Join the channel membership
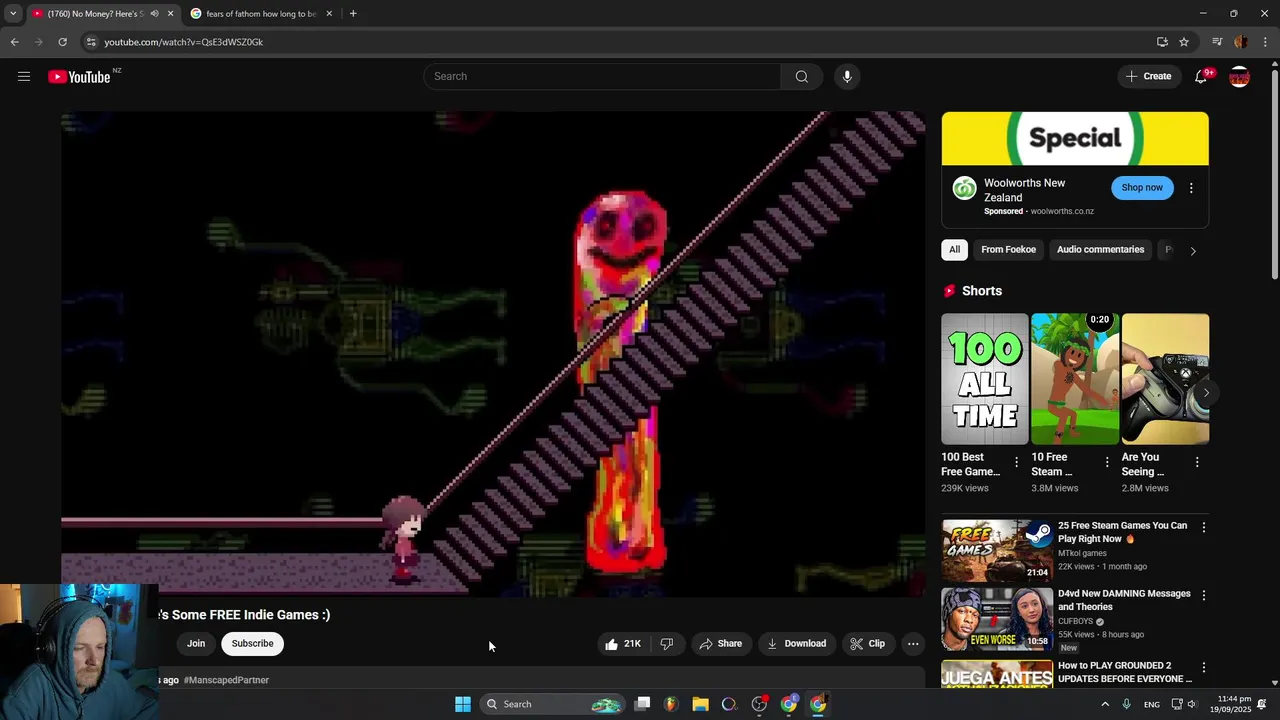1280x720 pixels. 196,644
